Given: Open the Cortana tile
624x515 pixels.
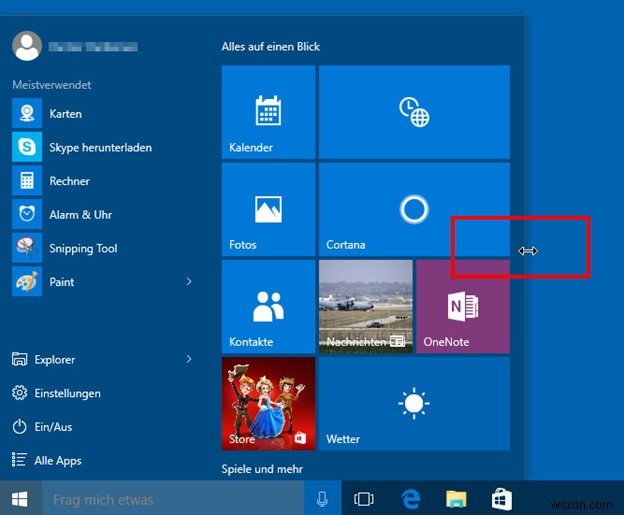Looking at the screenshot, I should [414, 209].
